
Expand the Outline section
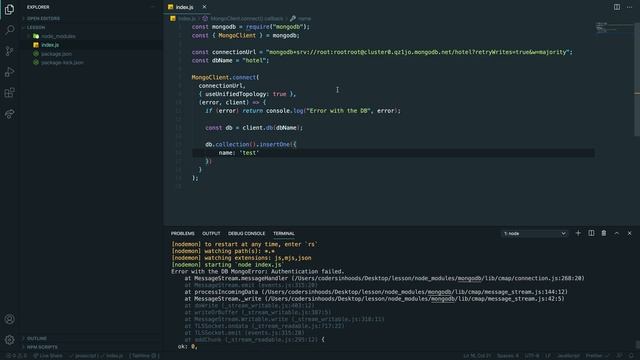tap(37, 338)
